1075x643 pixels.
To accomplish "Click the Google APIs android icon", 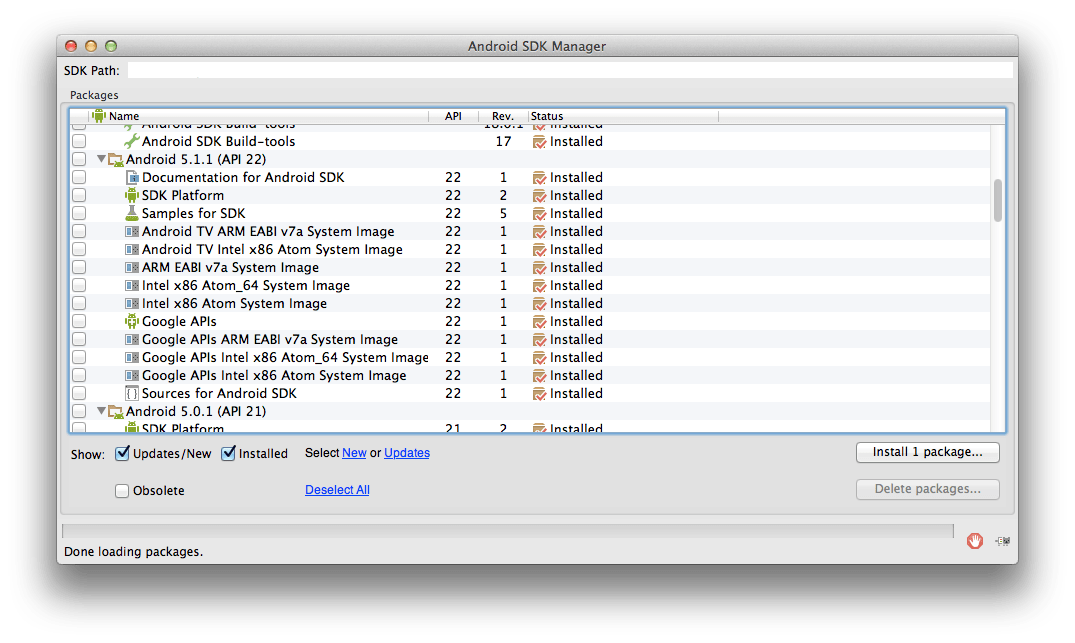I will [x=132, y=322].
